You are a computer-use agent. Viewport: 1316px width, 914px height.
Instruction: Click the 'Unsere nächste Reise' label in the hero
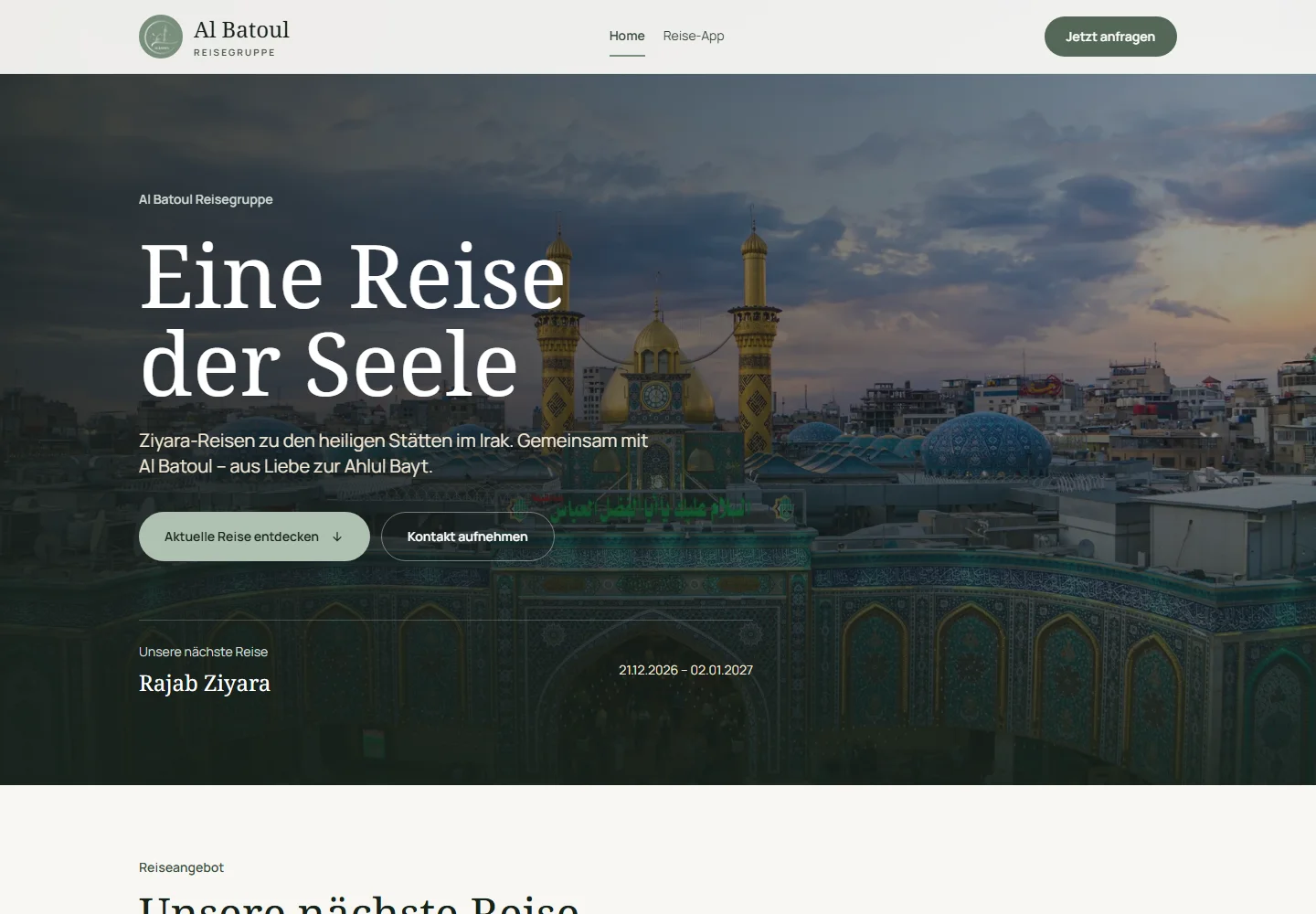[x=203, y=652]
